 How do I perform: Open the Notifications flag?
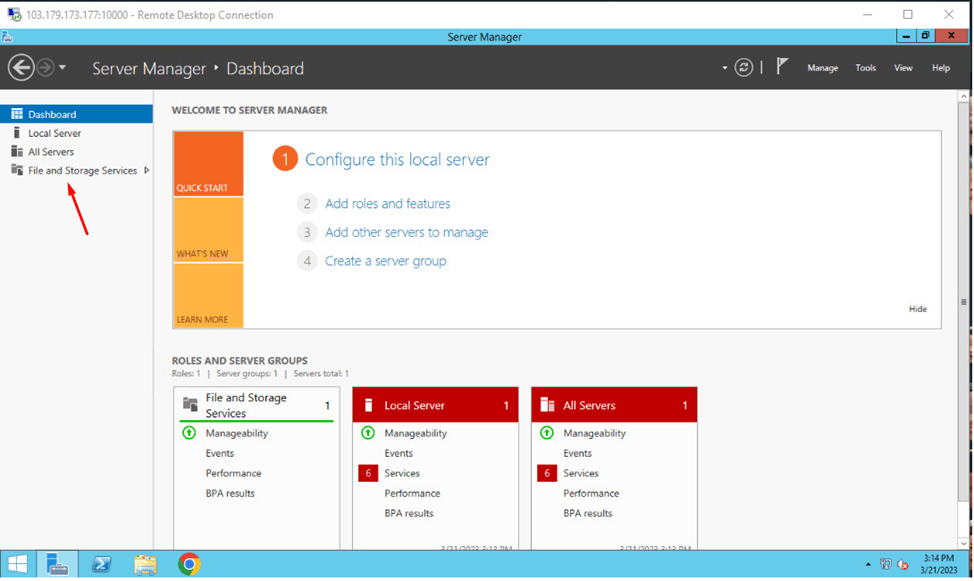782,66
